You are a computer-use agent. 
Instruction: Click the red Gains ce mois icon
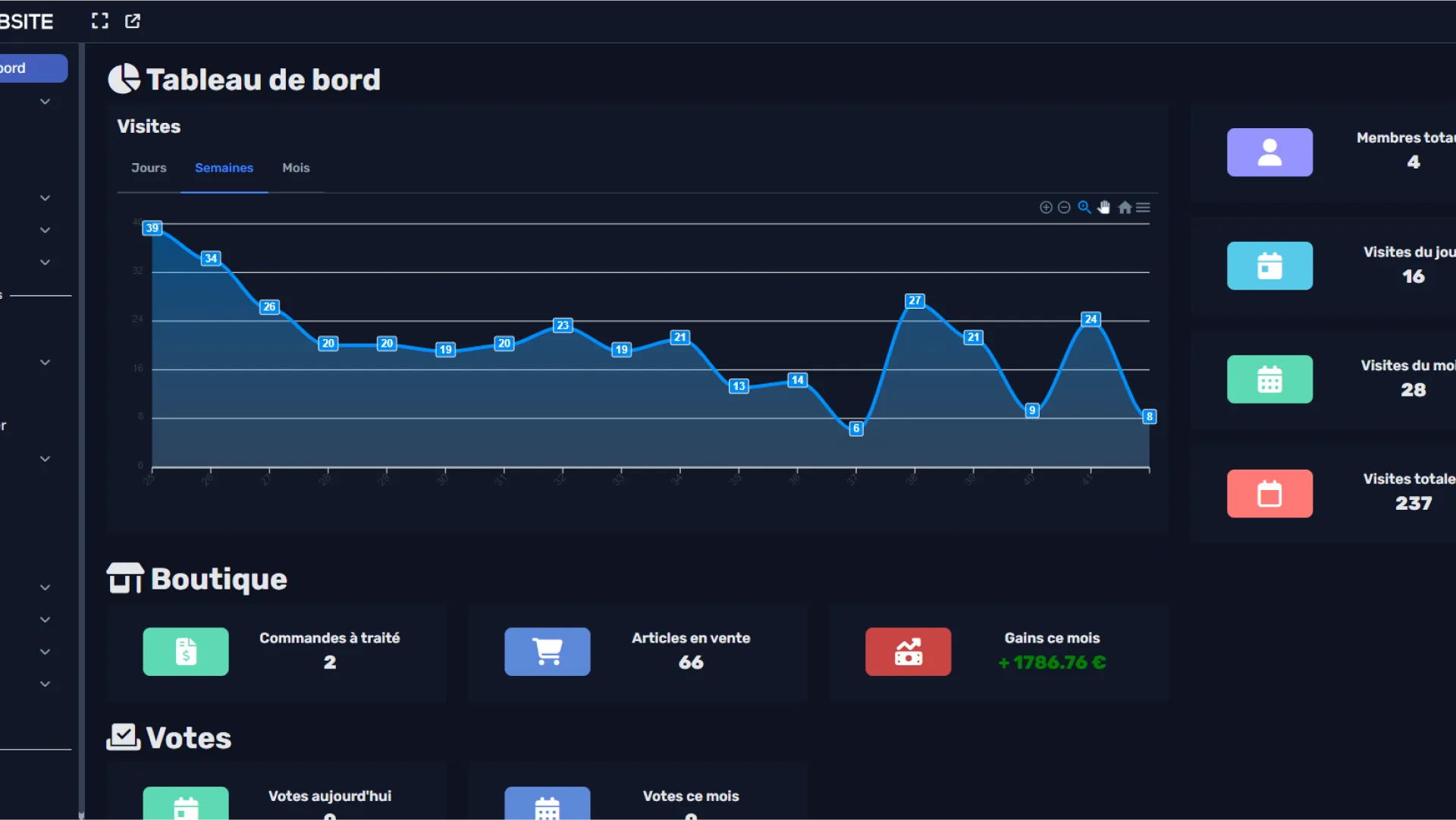[908, 652]
